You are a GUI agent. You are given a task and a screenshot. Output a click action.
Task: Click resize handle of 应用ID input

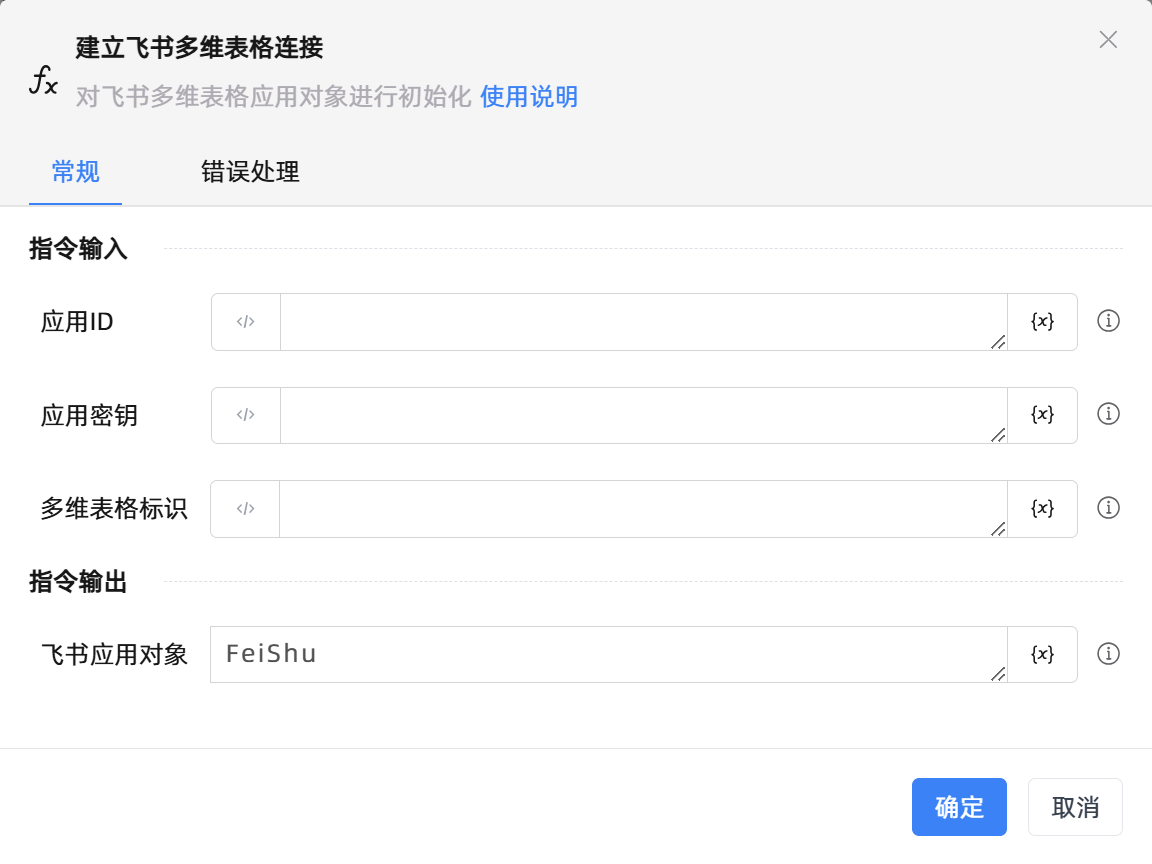pyautogui.click(x=998, y=342)
